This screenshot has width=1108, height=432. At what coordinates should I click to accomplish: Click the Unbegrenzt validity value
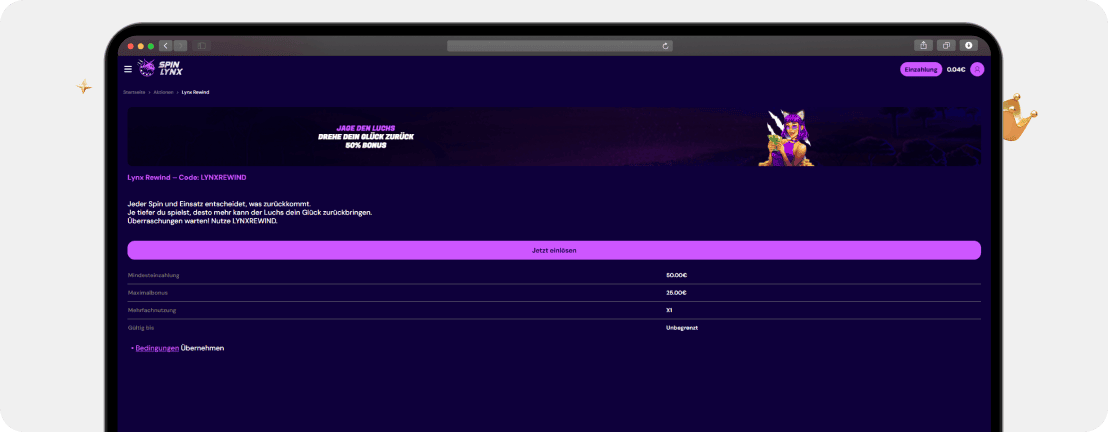click(682, 328)
